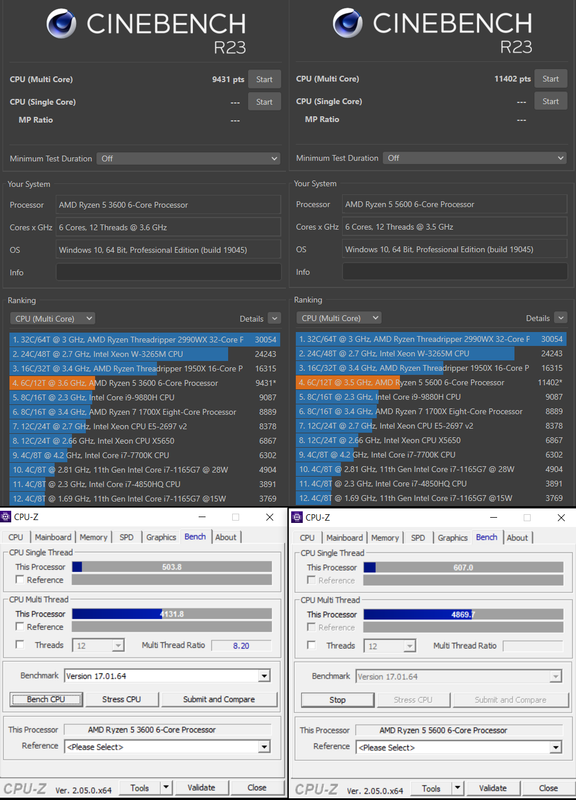Open About tab in left CPU-Z window

[x=226, y=537]
